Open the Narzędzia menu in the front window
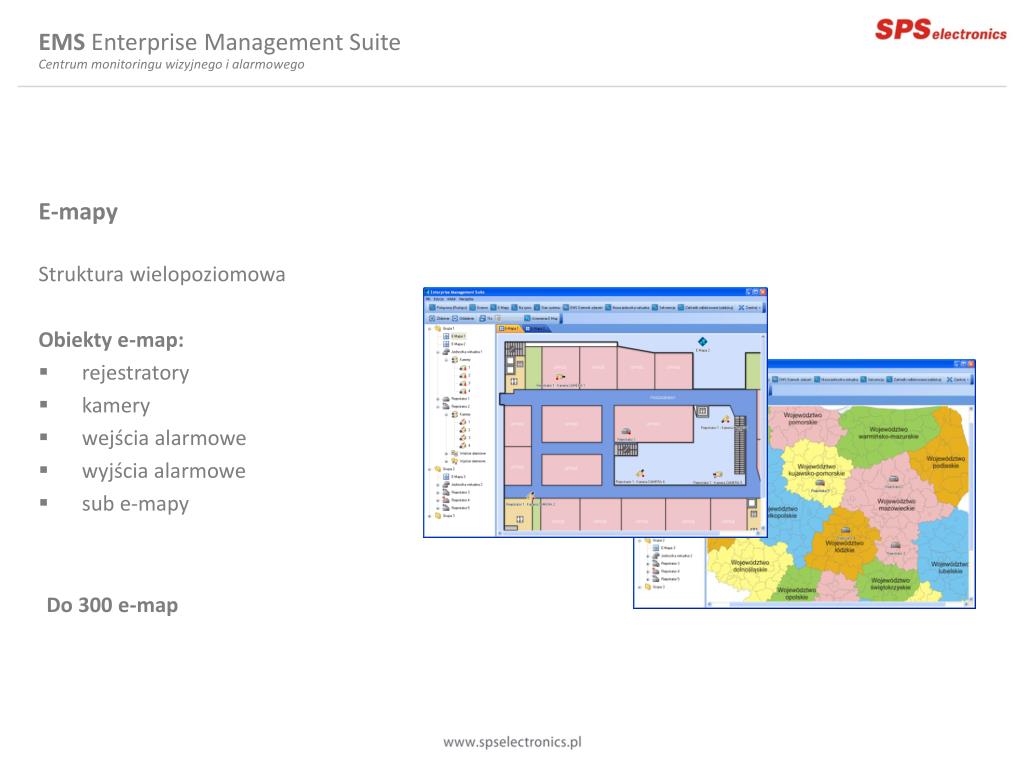The height and width of the screenshot is (768, 1024). click(x=466, y=299)
